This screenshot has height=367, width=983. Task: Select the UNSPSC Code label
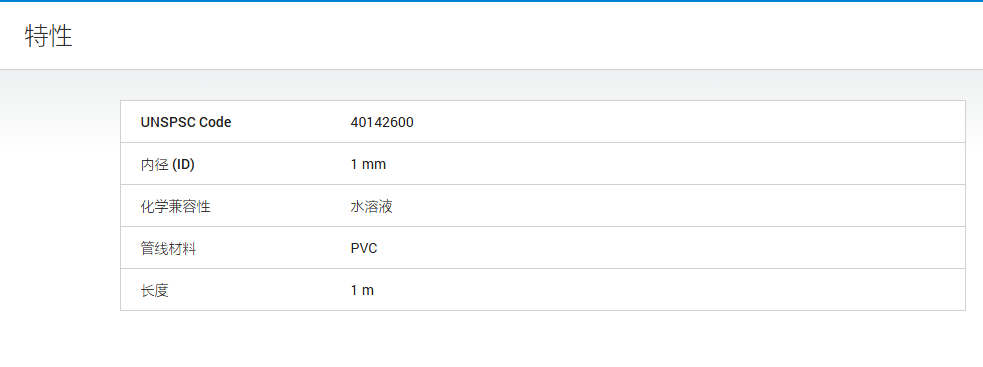186,122
